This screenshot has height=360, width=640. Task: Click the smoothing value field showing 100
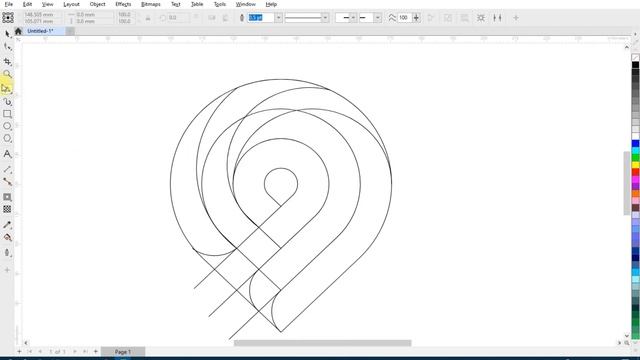pos(404,18)
